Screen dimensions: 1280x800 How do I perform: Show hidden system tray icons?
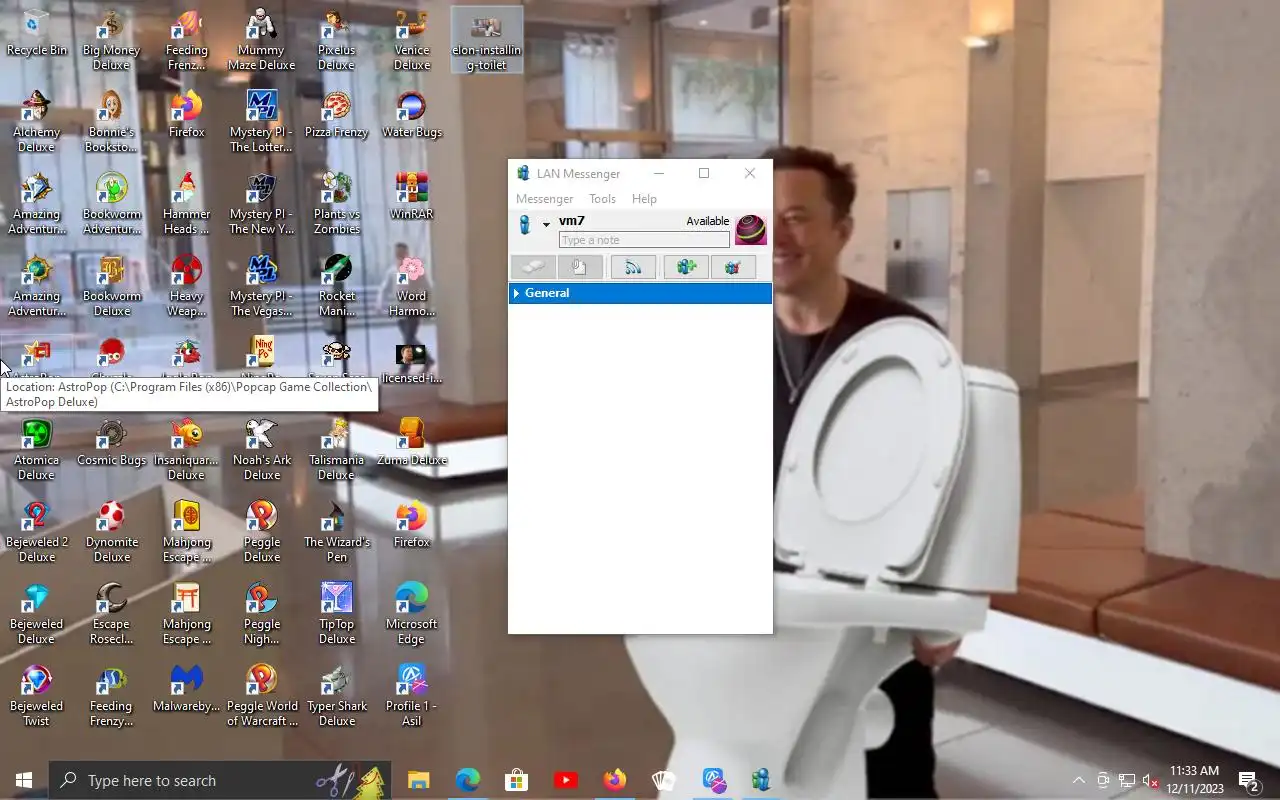pyautogui.click(x=1079, y=780)
